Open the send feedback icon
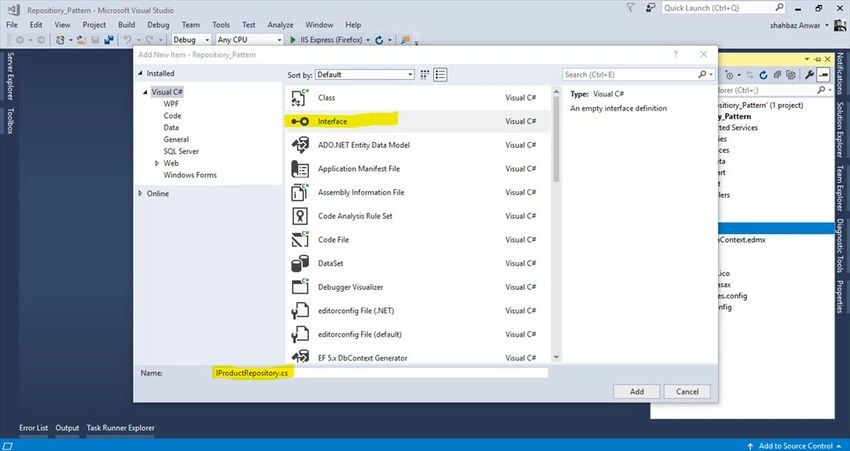 [650, 8]
